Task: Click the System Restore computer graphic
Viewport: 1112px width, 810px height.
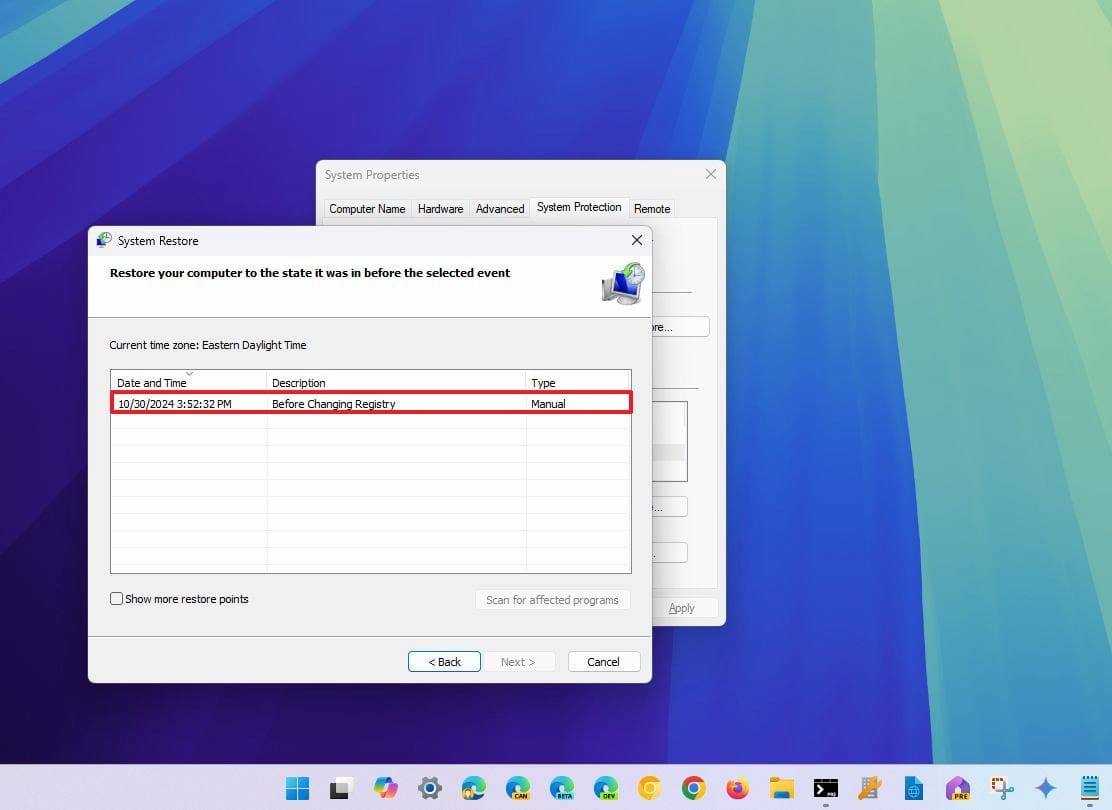Action: pos(622,283)
